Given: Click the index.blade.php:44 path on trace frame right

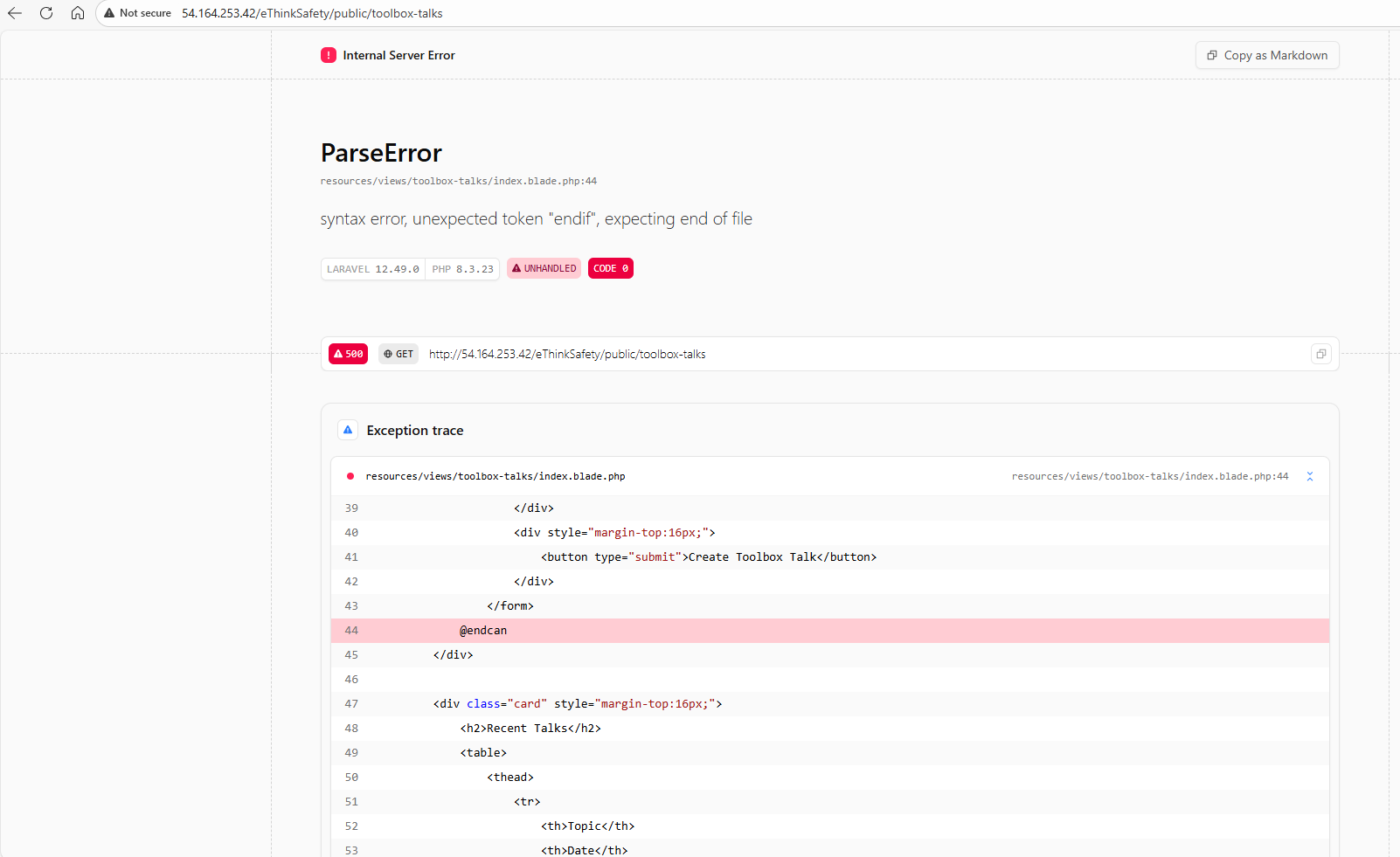Looking at the screenshot, I should pos(1149,476).
